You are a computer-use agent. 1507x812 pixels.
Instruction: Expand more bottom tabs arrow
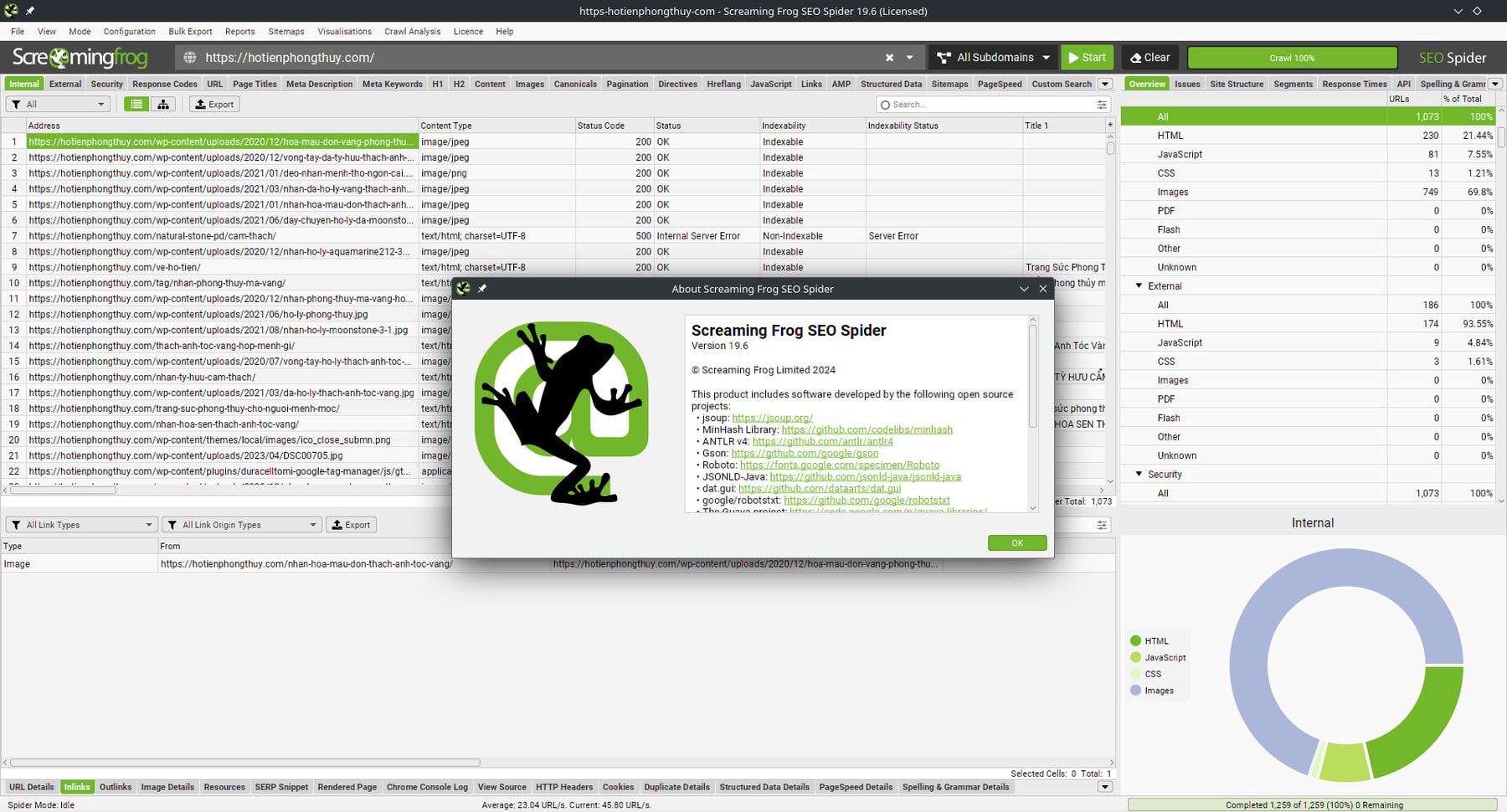1105,787
